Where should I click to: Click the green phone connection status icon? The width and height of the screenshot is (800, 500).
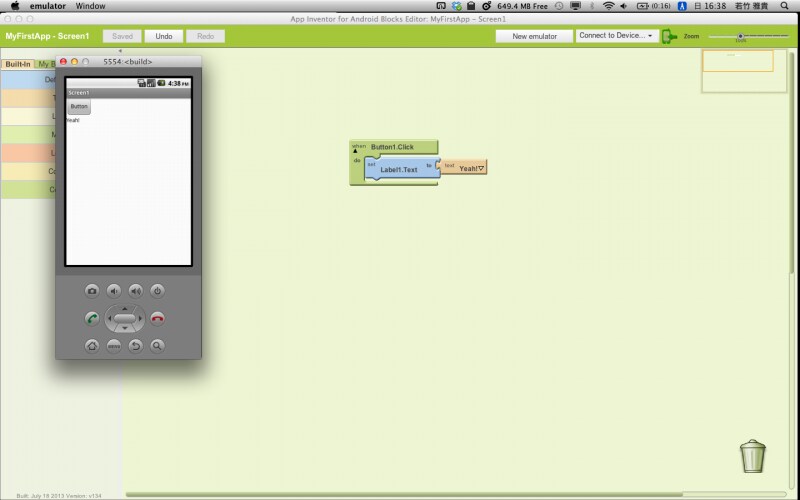(x=669, y=36)
